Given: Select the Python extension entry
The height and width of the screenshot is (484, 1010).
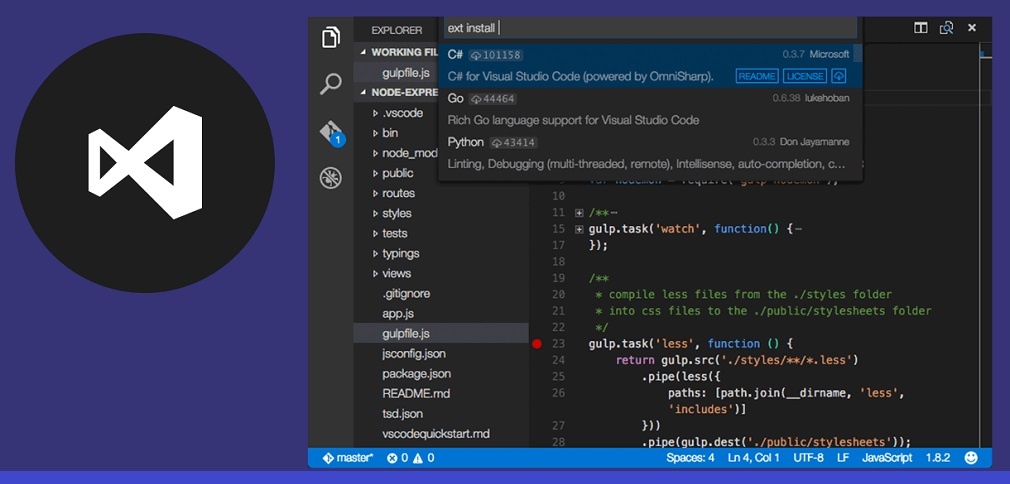Looking at the screenshot, I should pos(650,153).
